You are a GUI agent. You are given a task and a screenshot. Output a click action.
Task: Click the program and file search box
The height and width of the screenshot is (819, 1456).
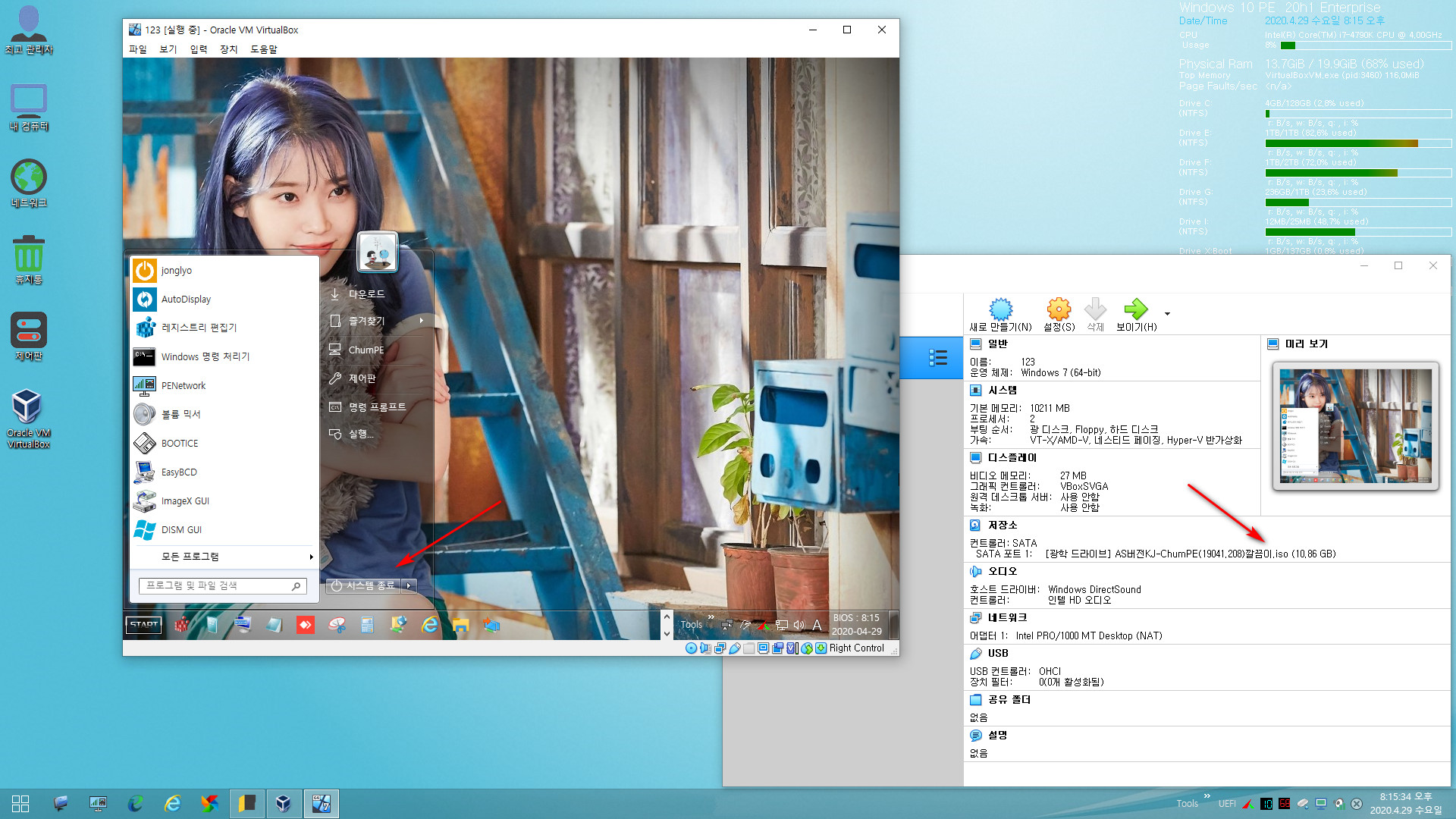click(x=223, y=585)
